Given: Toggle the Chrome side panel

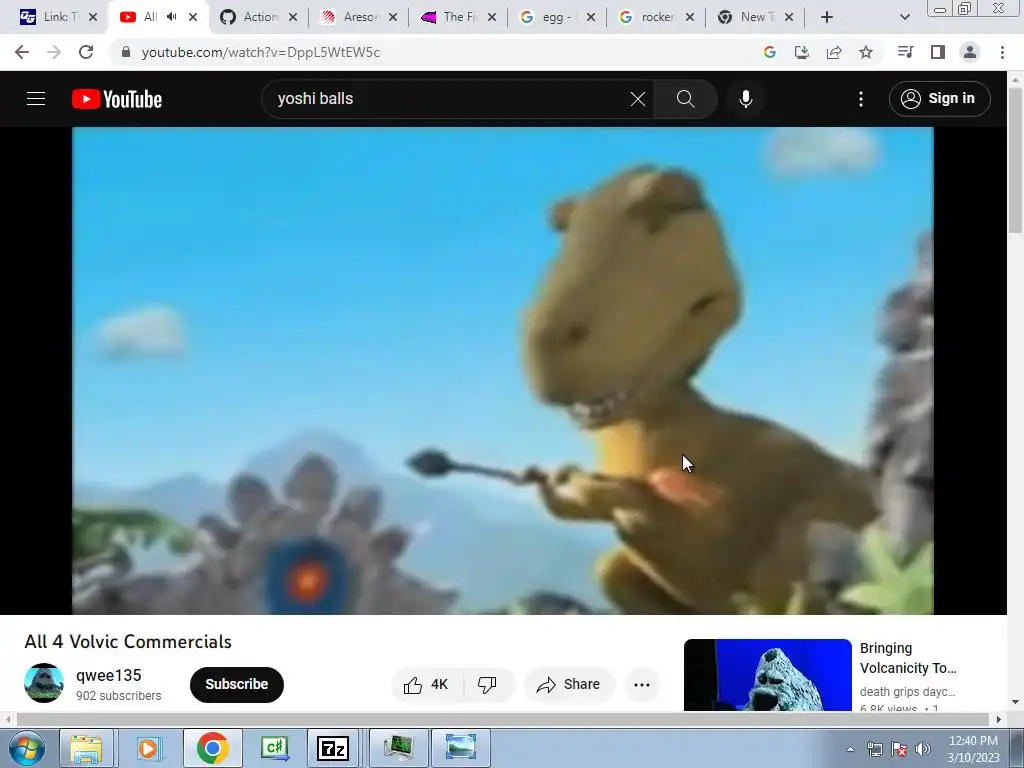Looking at the screenshot, I should (x=938, y=52).
